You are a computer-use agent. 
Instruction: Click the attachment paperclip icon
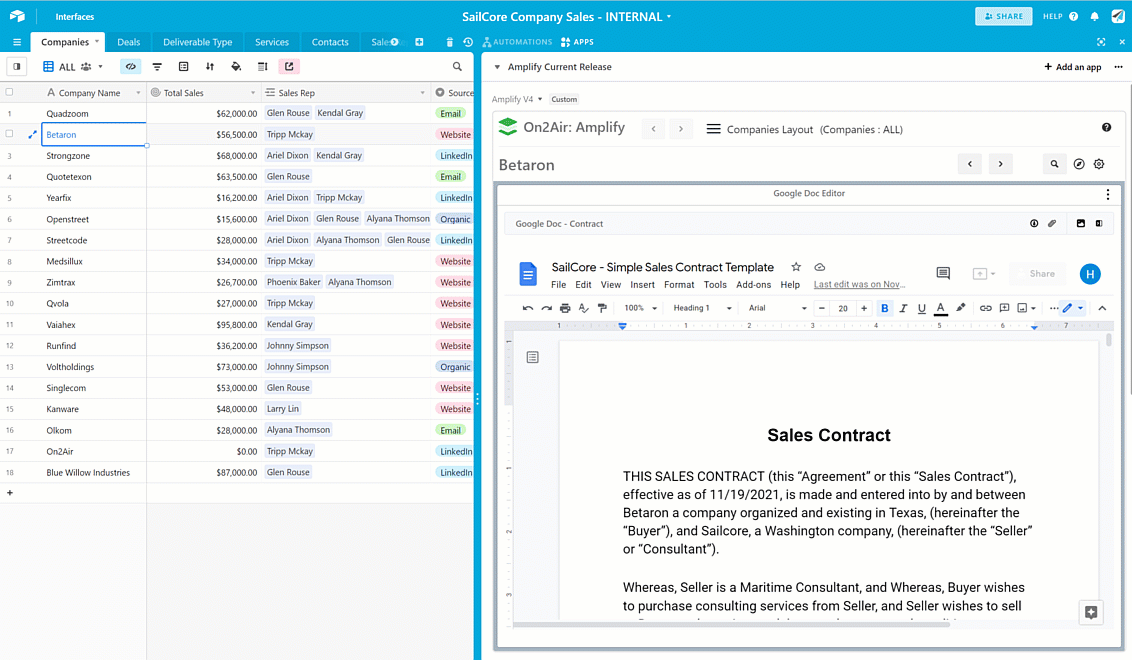tap(1052, 223)
